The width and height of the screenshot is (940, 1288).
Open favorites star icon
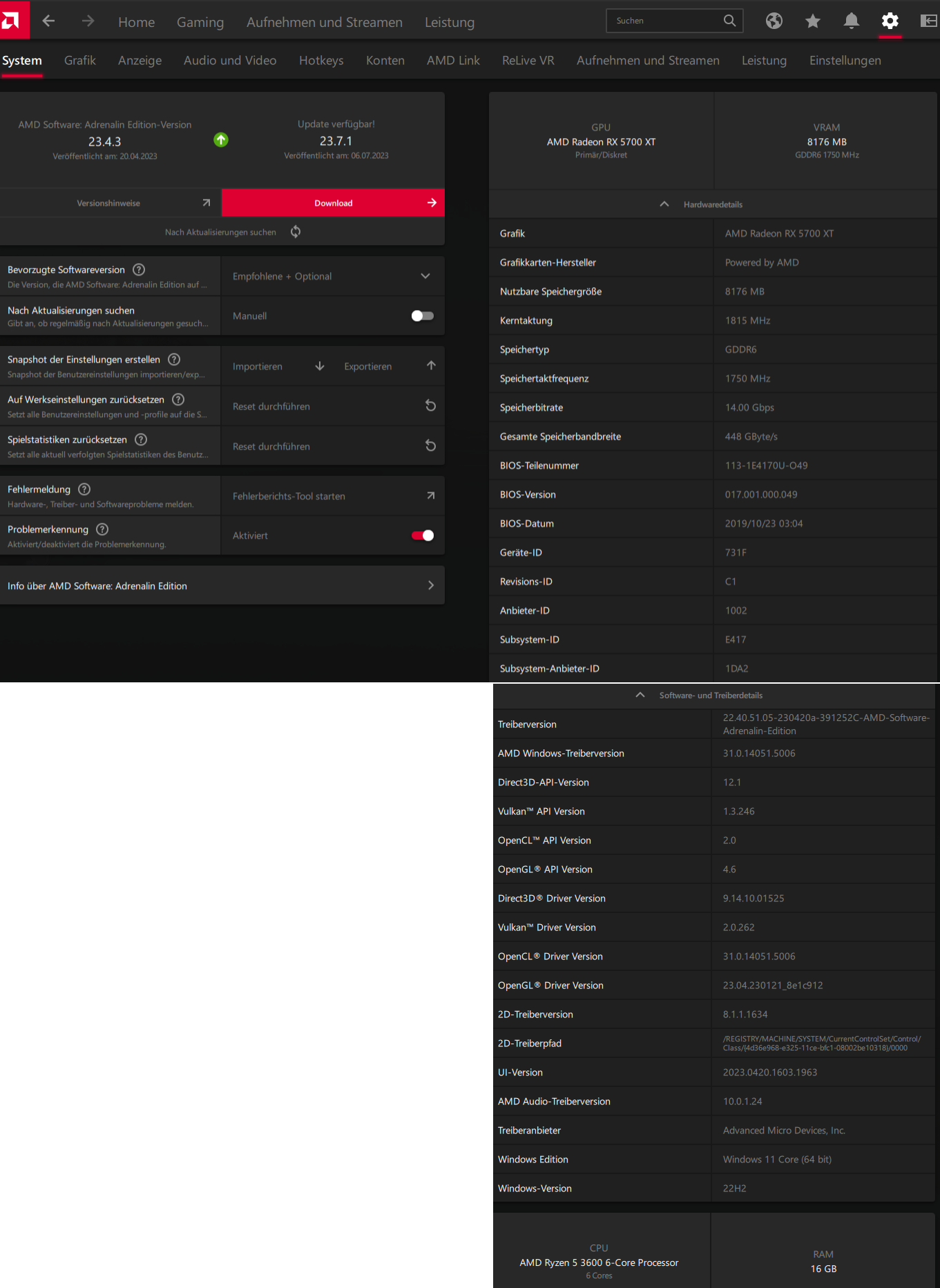[x=813, y=21]
